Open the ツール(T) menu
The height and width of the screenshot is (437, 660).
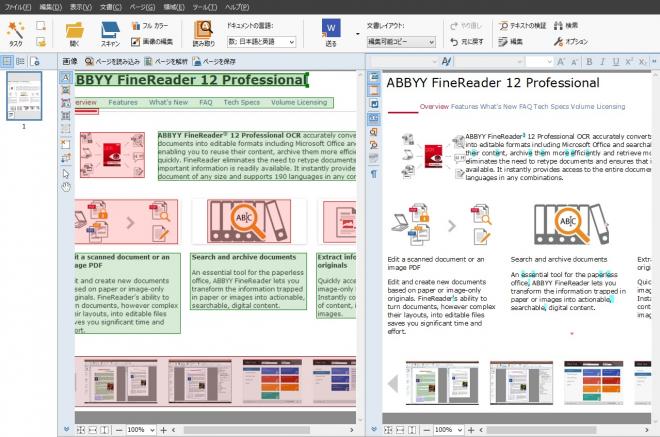pos(205,7)
